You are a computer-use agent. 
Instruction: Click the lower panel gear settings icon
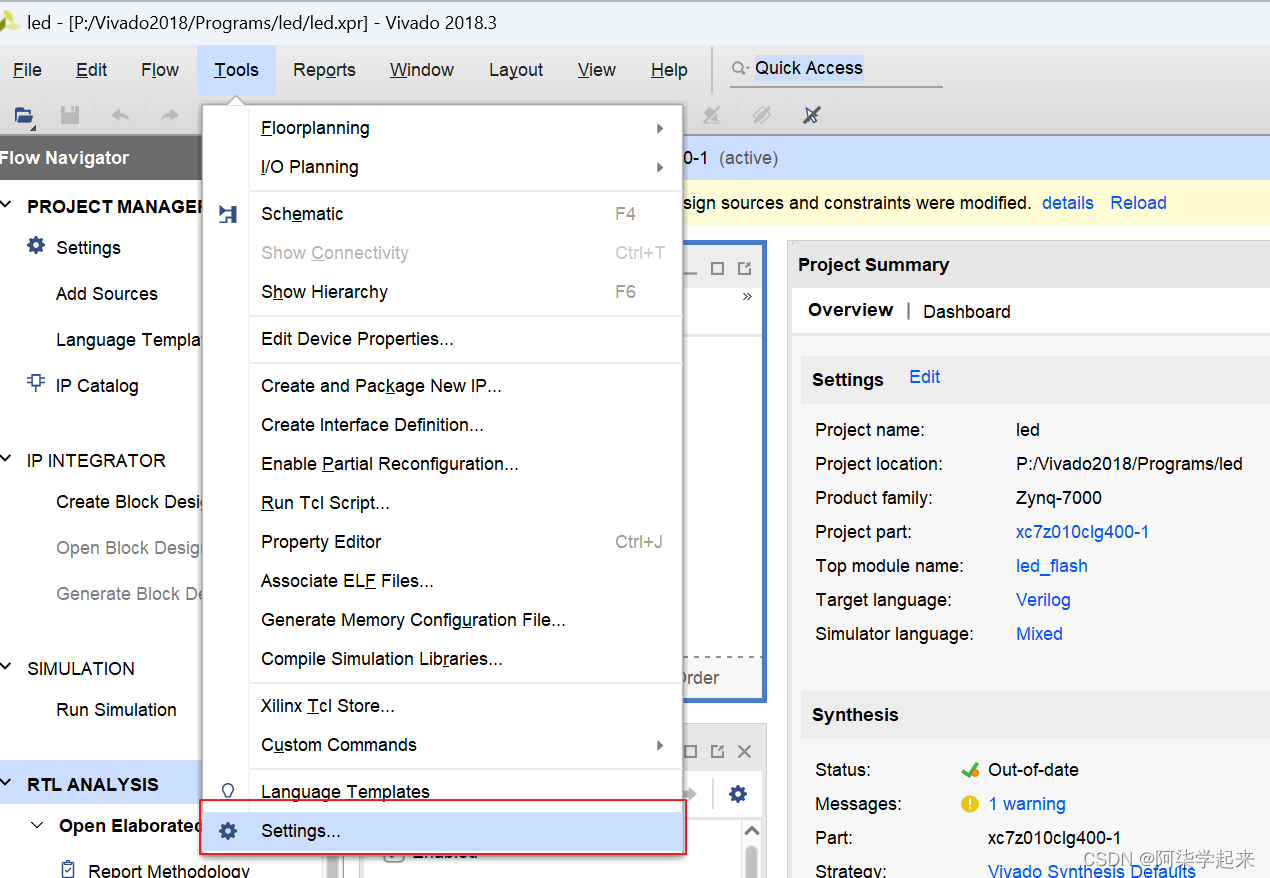click(738, 794)
